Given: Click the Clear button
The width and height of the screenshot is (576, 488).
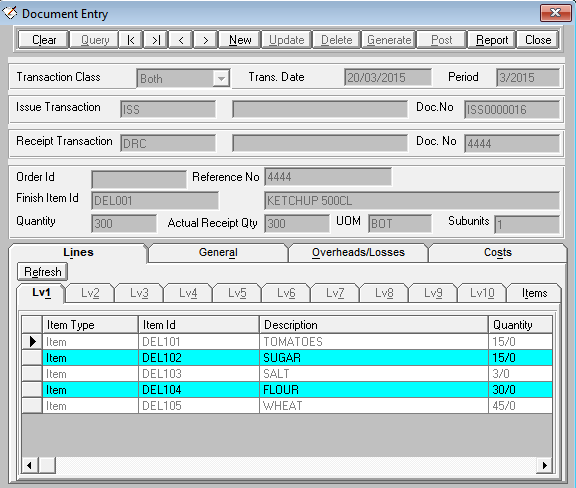Looking at the screenshot, I should tap(44, 40).
